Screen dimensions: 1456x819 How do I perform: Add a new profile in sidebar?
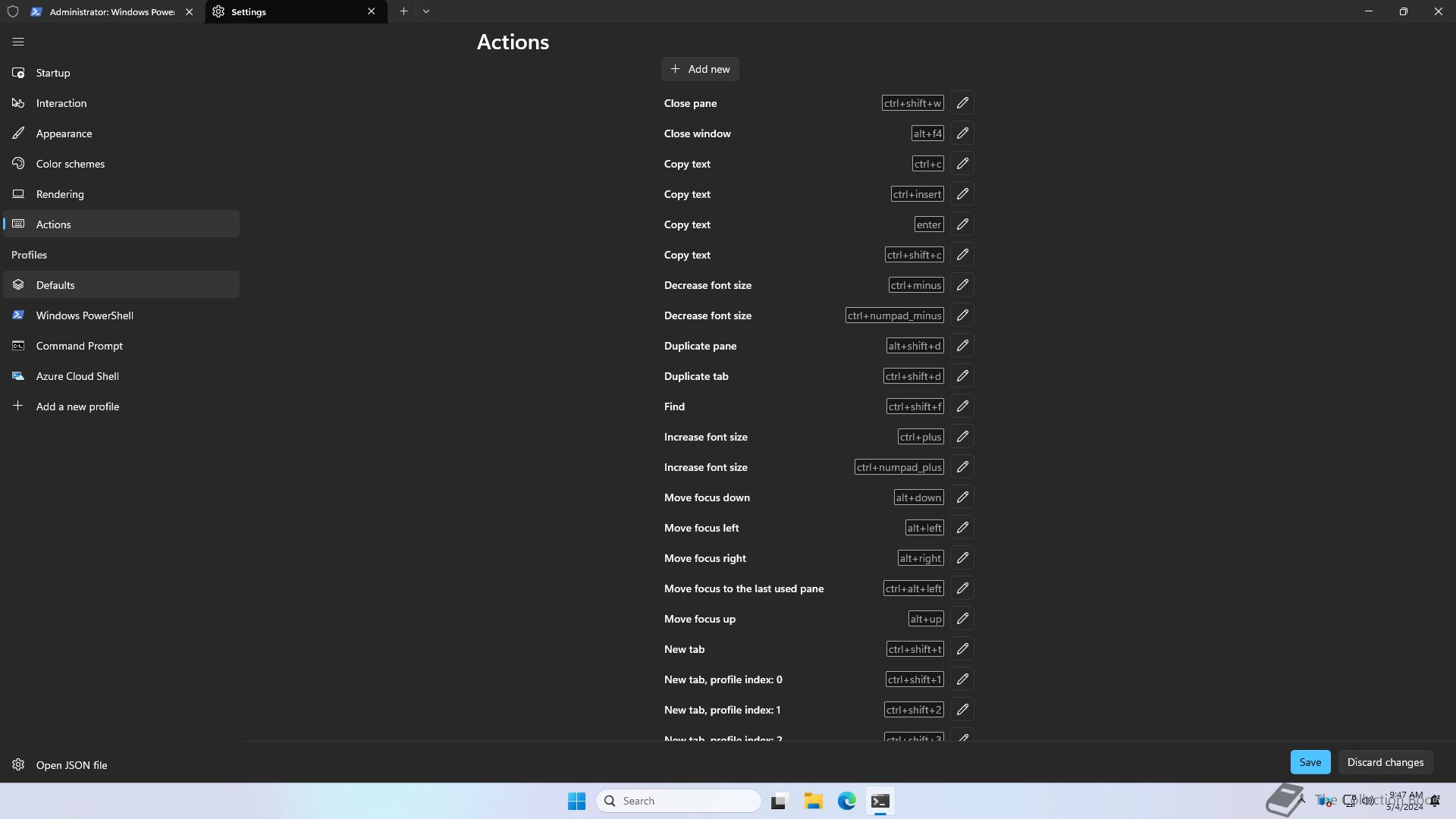77,406
